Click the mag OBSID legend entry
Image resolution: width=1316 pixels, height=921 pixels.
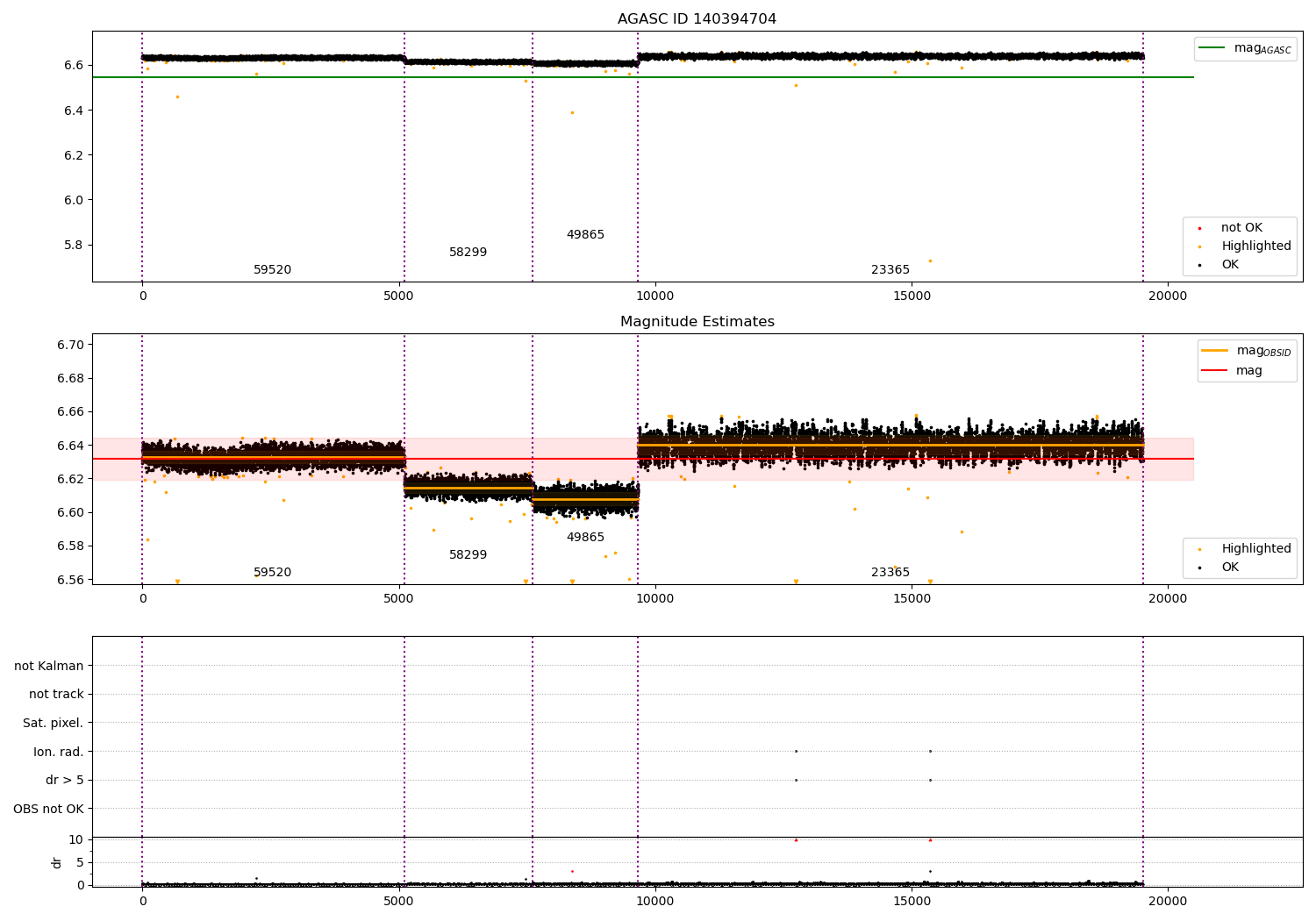coord(1246,352)
